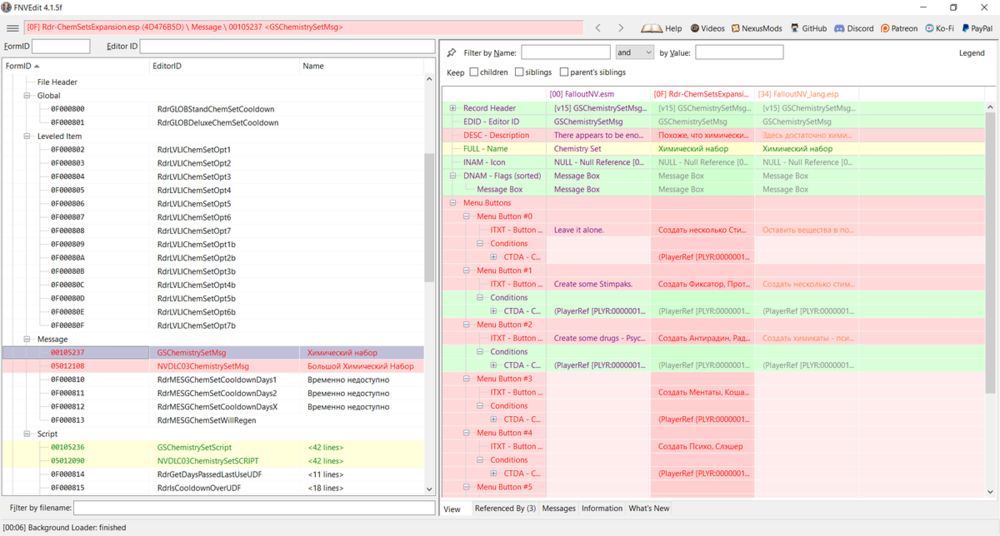Navigate back with the left arrow
This screenshot has height=536, width=1000.
(598, 28)
